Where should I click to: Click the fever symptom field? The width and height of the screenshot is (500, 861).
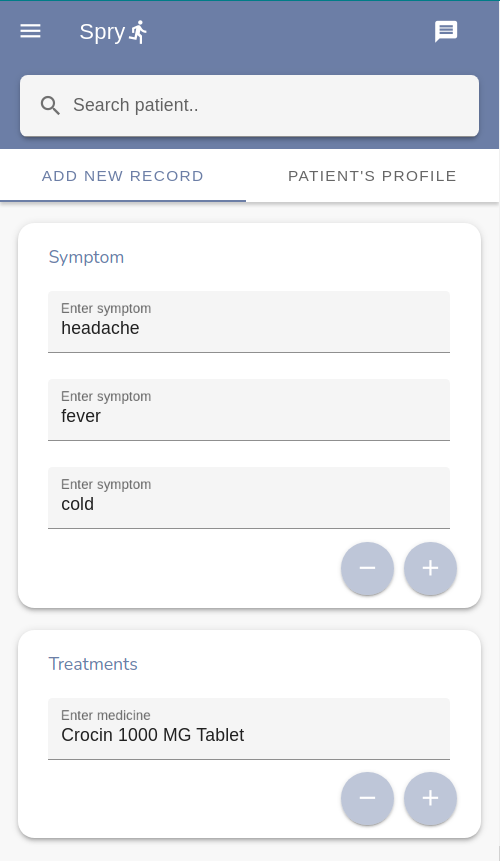pos(249,410)
